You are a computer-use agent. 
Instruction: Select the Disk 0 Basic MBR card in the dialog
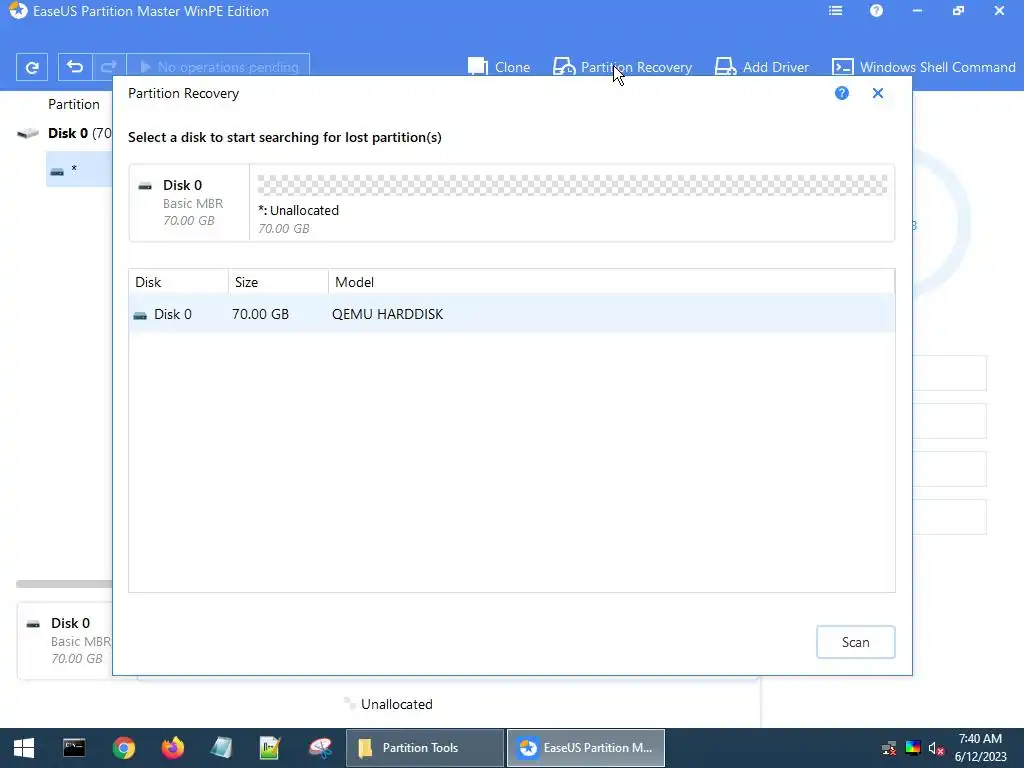[x=189, y=202]
